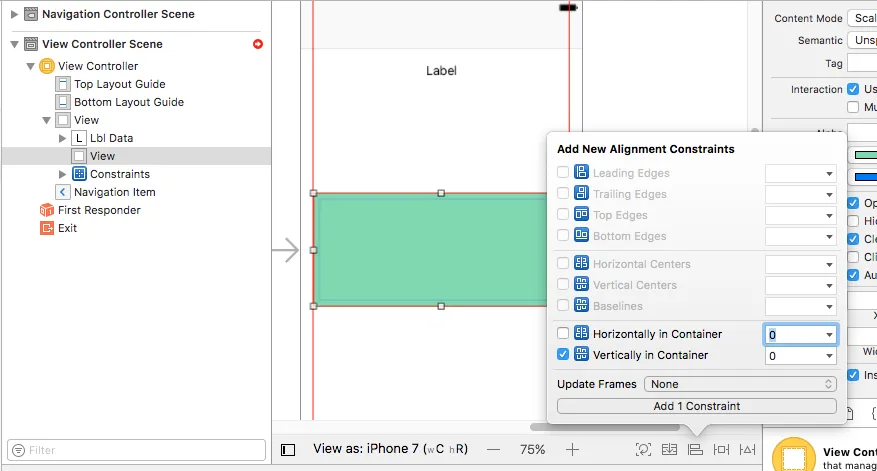
Task: Toggle the Interaction checkbox in the inspector
Action: click(853, 89)
